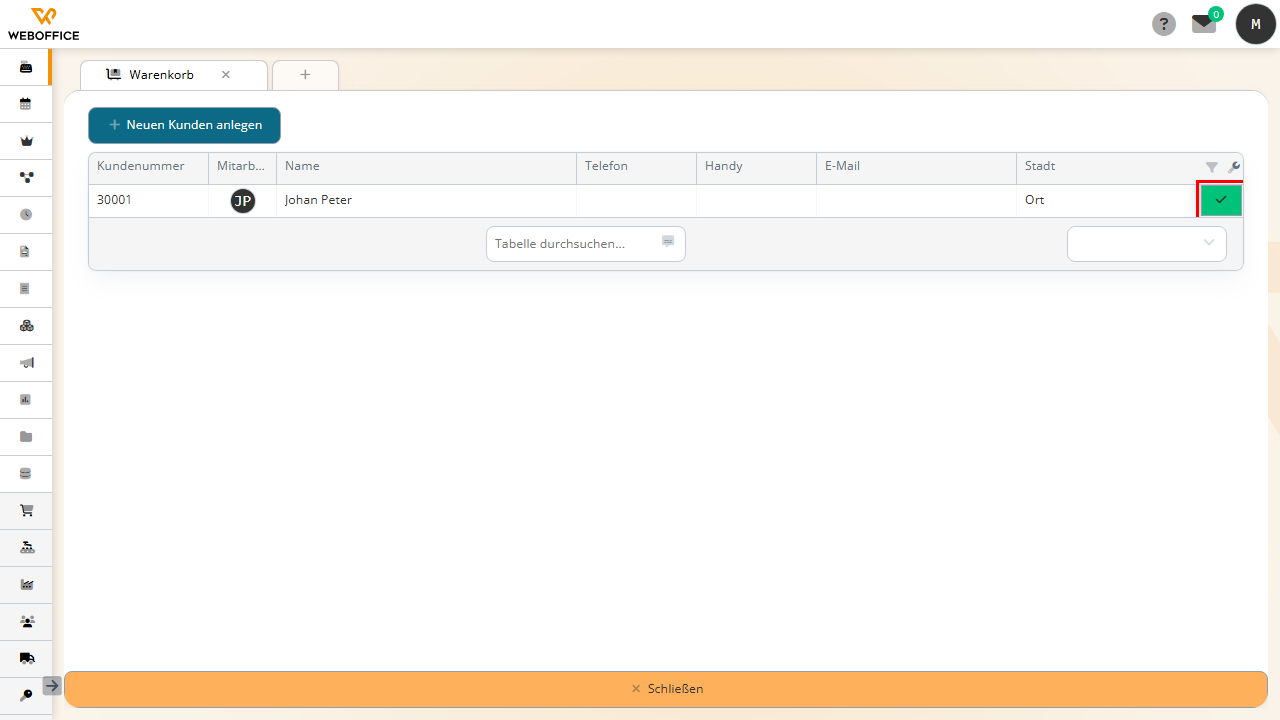This screenshot has height=720, width=1280.
Task: Open the conveyor belt sidebar icon
Action: click(x=26, y=547)
